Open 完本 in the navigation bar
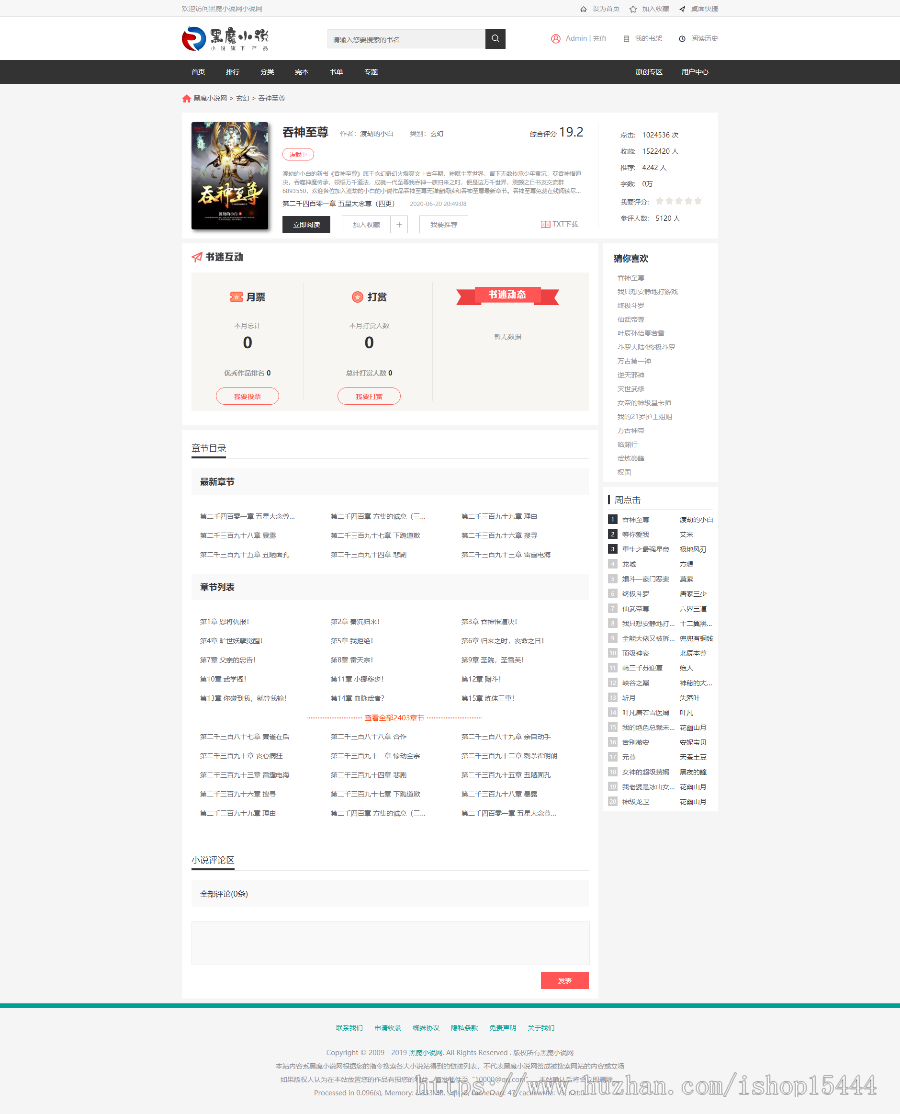Image resolution: width=900 pixels, height=1114 pixels. pyautogui.click(x=302, y=72)
